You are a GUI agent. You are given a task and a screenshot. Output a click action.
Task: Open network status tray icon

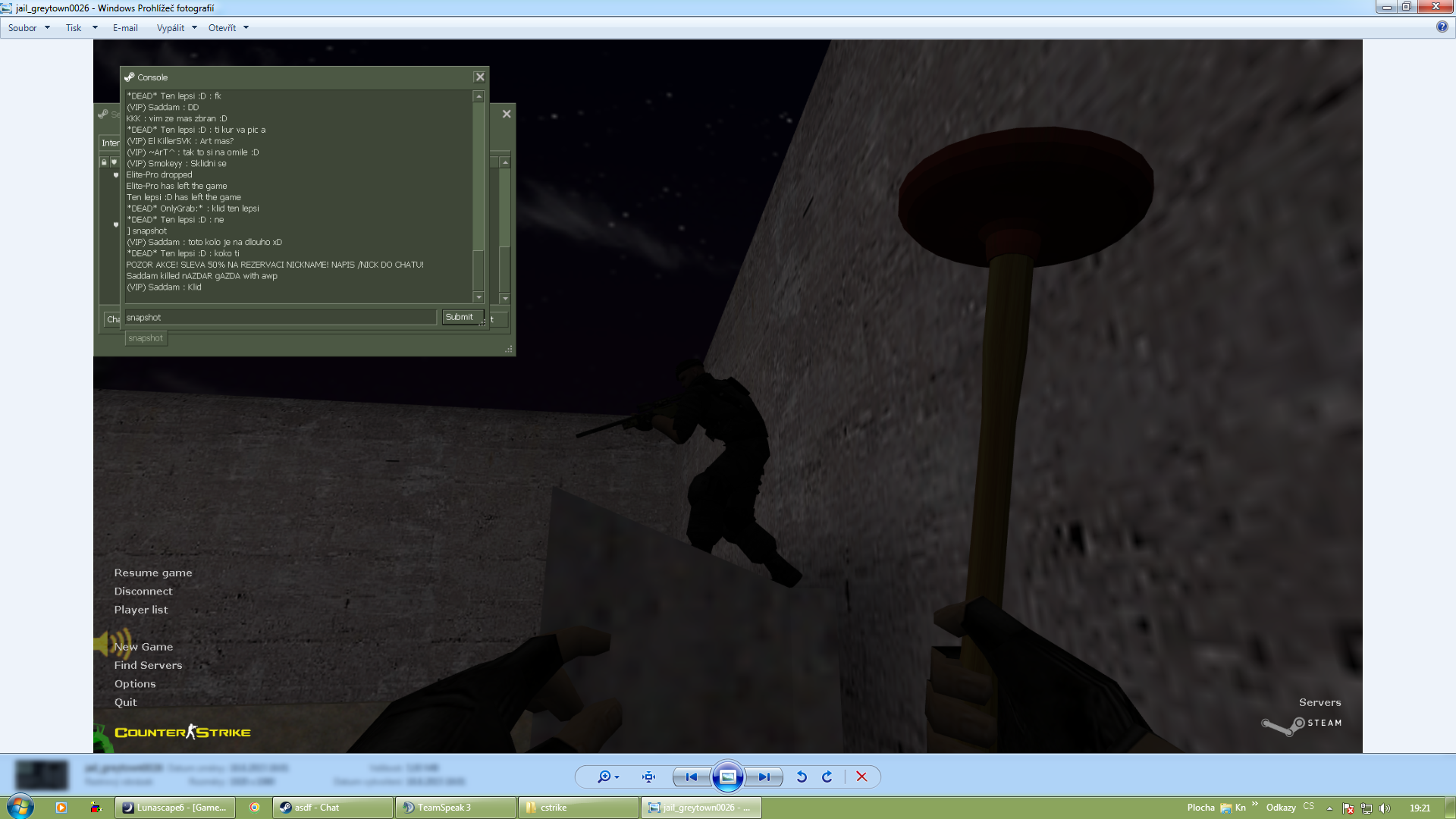1367,808
